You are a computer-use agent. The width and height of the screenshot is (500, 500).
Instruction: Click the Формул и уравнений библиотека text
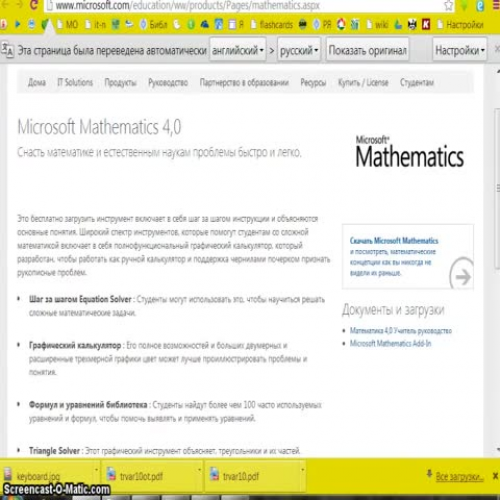88,405
